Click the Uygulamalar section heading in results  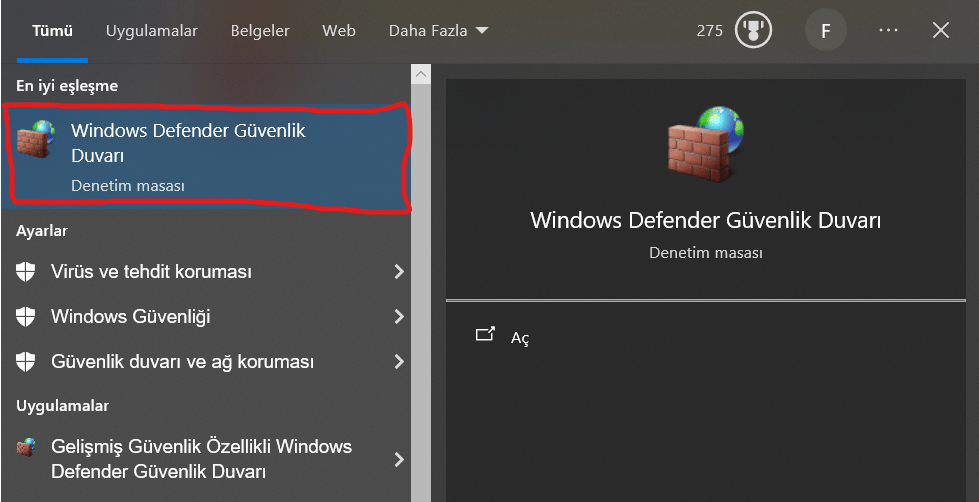pos(62,405)
